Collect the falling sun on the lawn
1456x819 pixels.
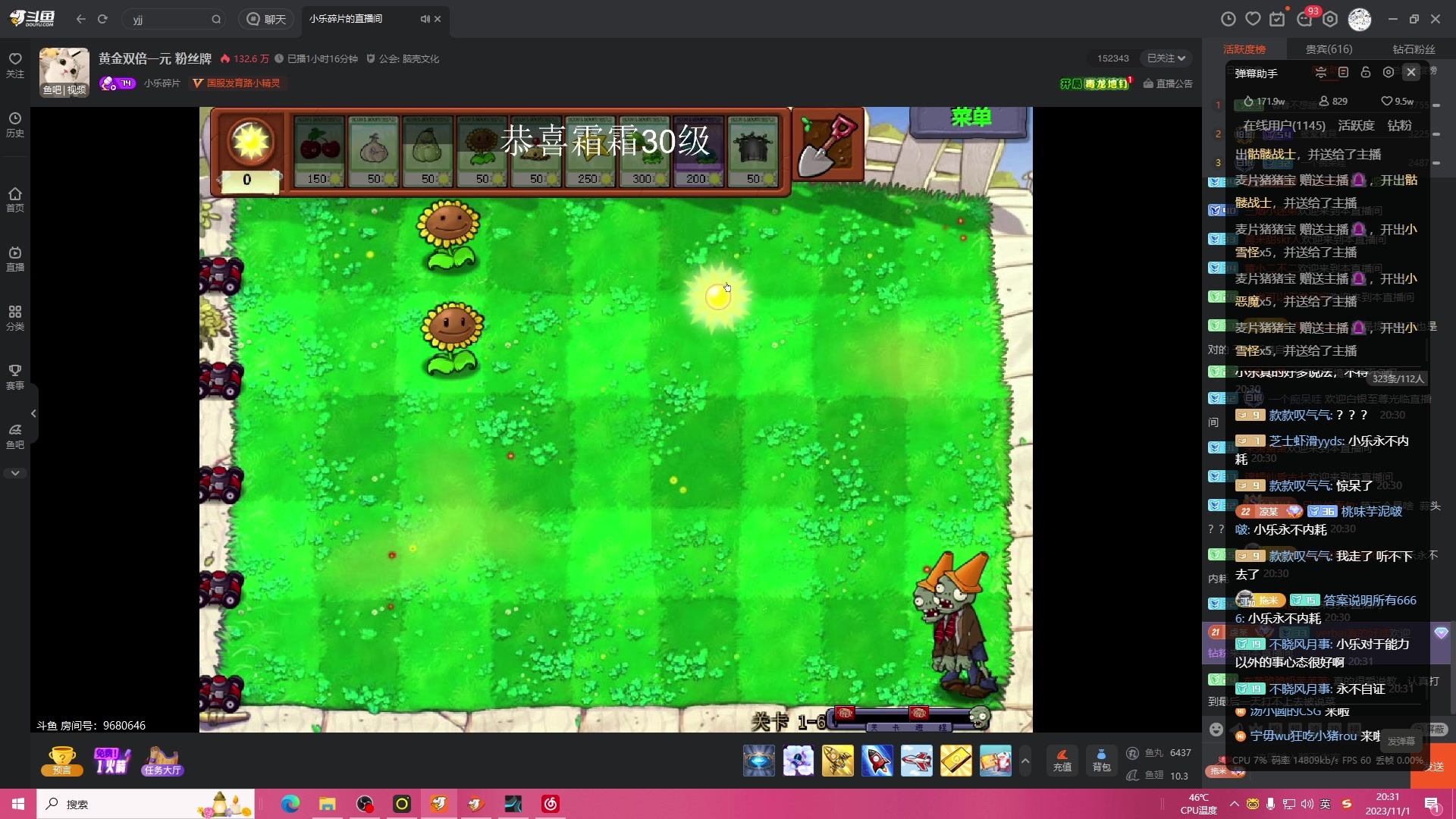tap(717, 297)
